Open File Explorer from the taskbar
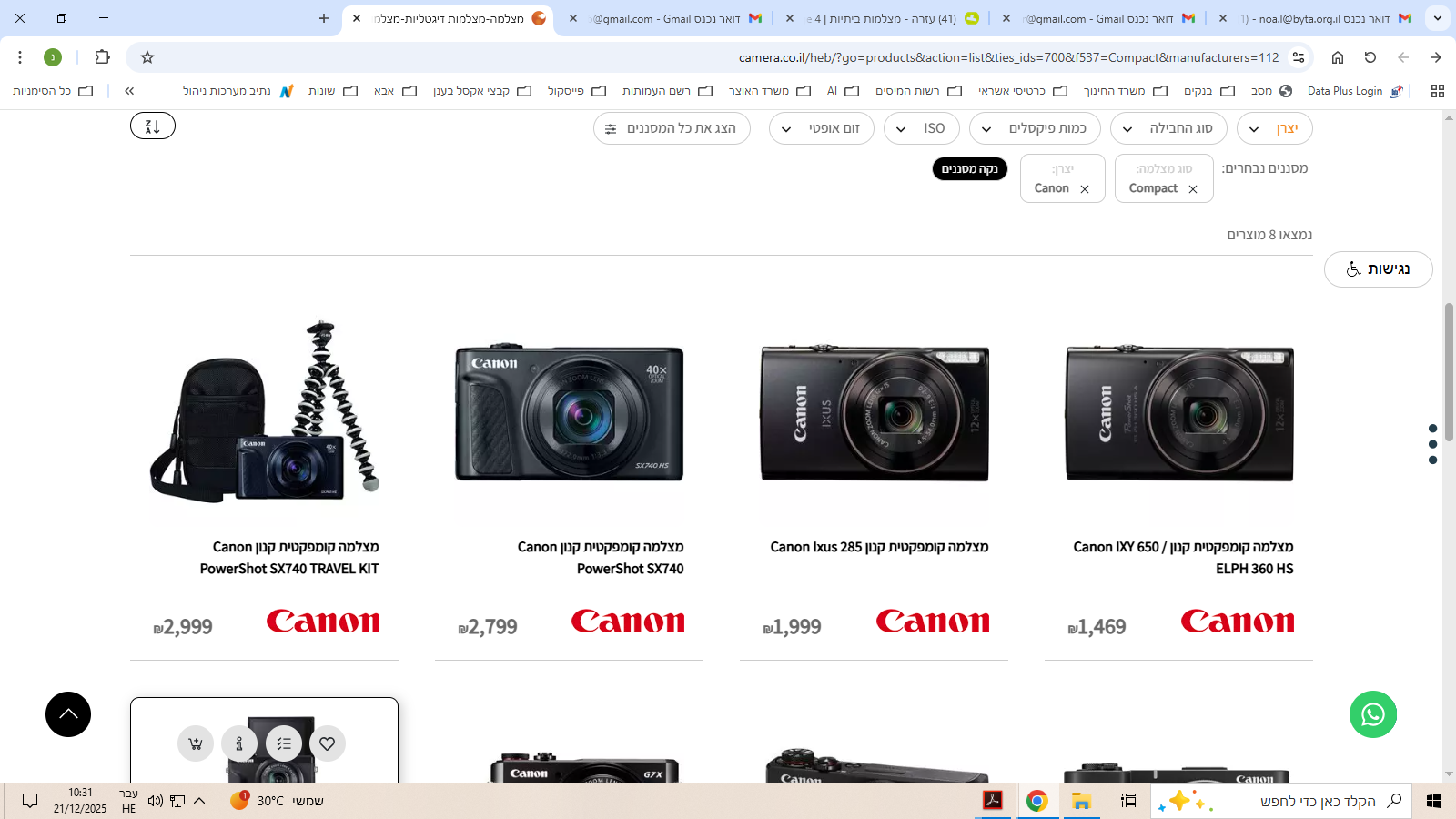The height and width of the screenshot is (819, 1456). click(x=1081, y=801)
